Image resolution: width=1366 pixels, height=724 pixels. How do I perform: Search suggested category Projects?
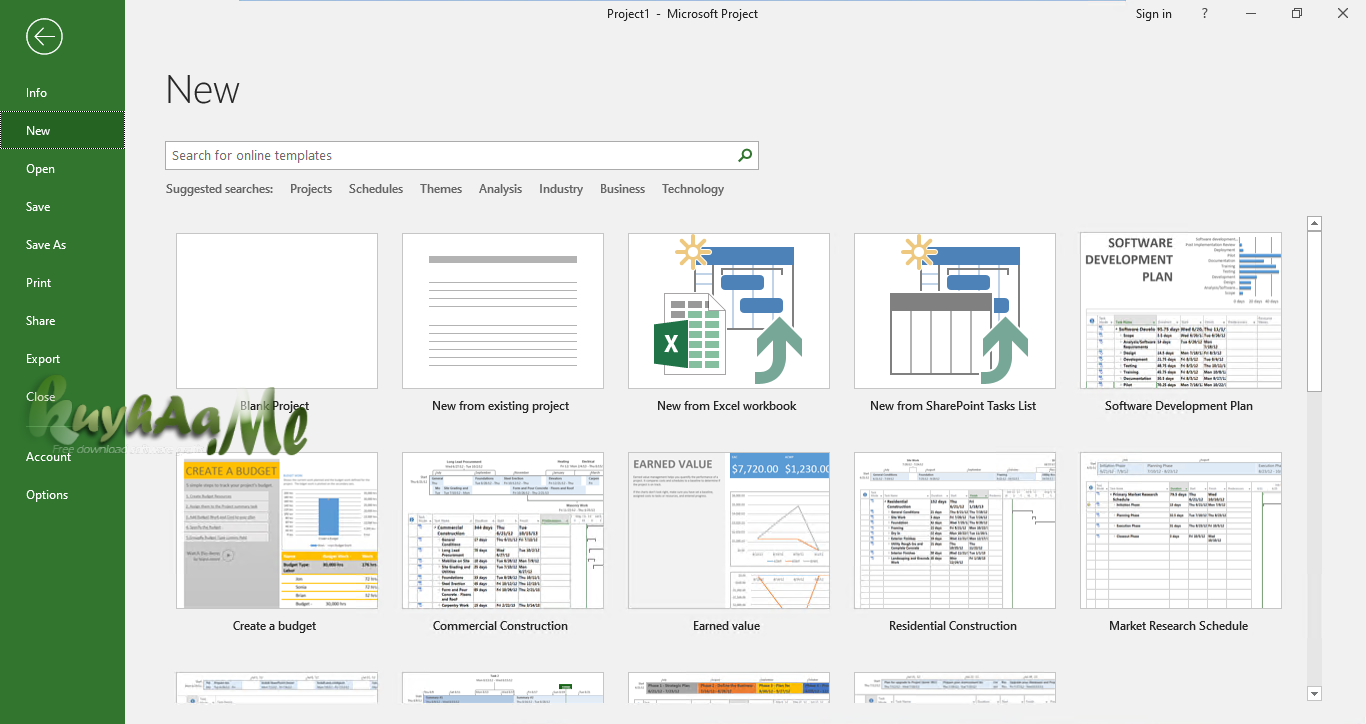[311, 189]
